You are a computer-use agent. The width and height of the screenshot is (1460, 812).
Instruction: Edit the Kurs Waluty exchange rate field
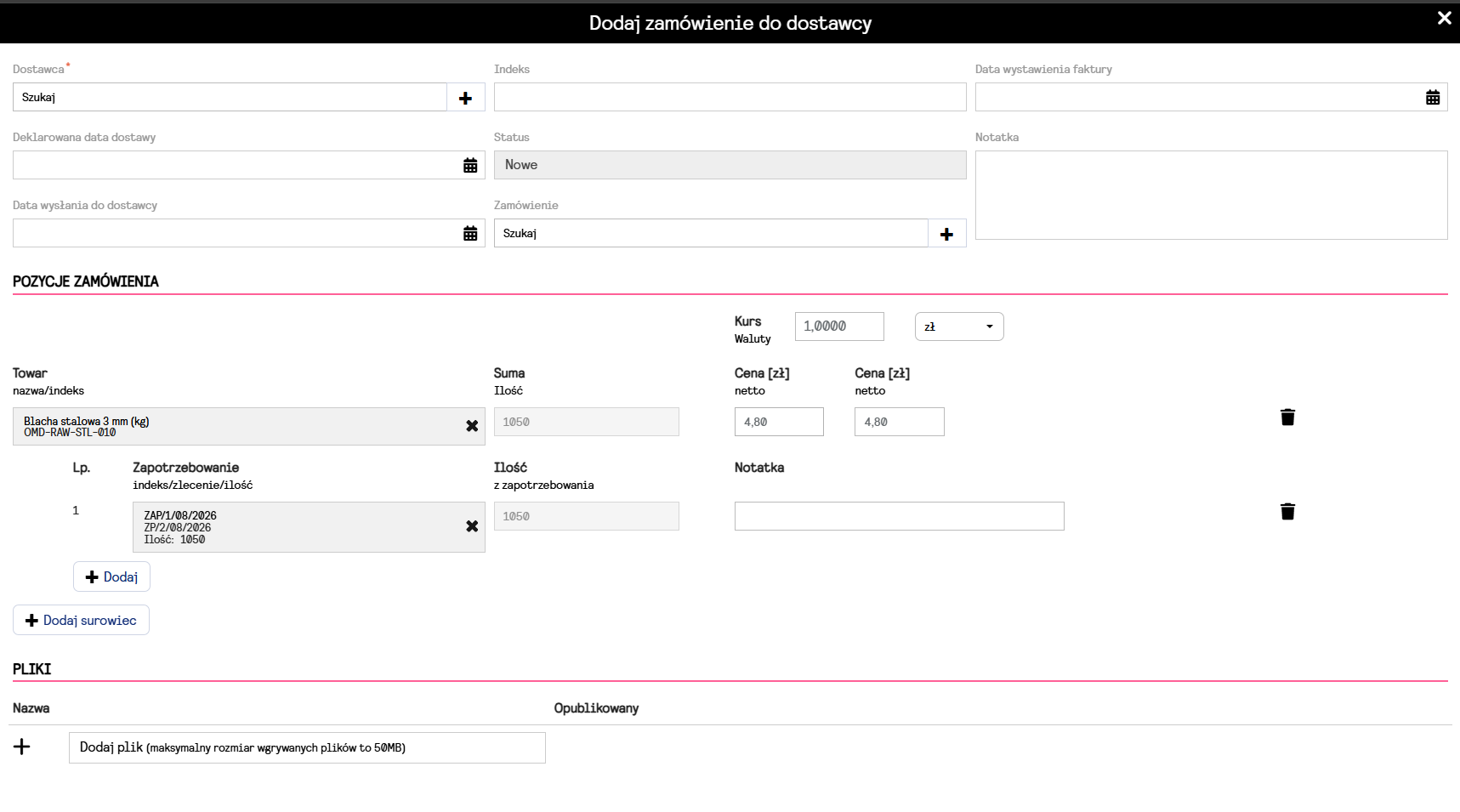click(839, 327)
